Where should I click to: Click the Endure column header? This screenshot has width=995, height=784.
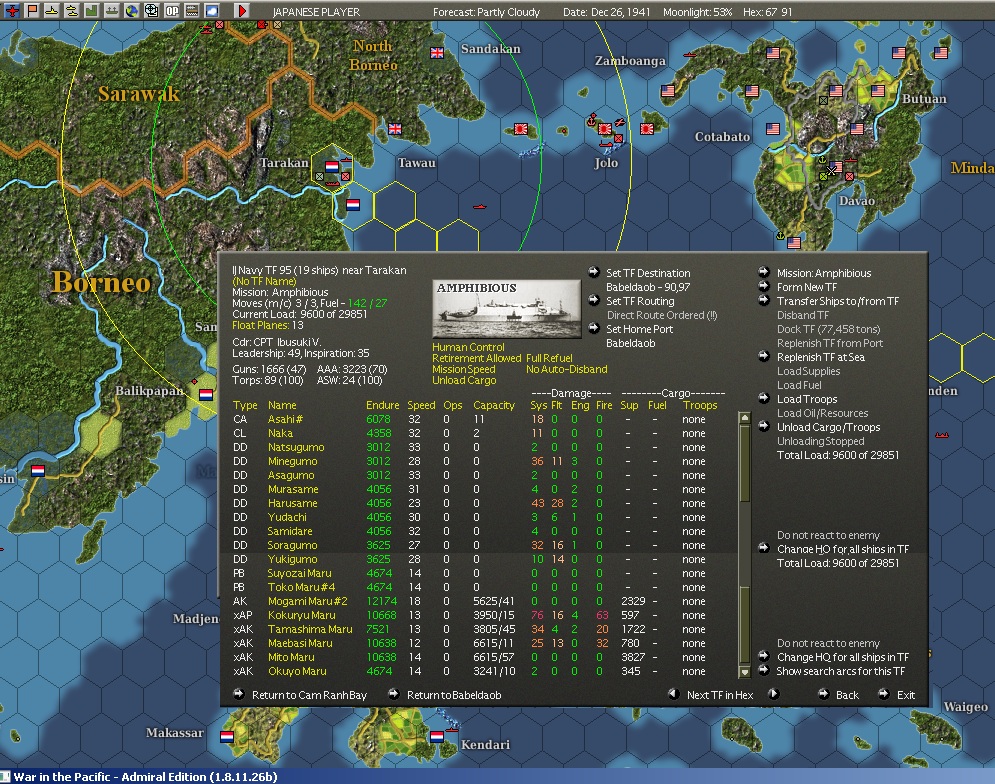[383, 405]
